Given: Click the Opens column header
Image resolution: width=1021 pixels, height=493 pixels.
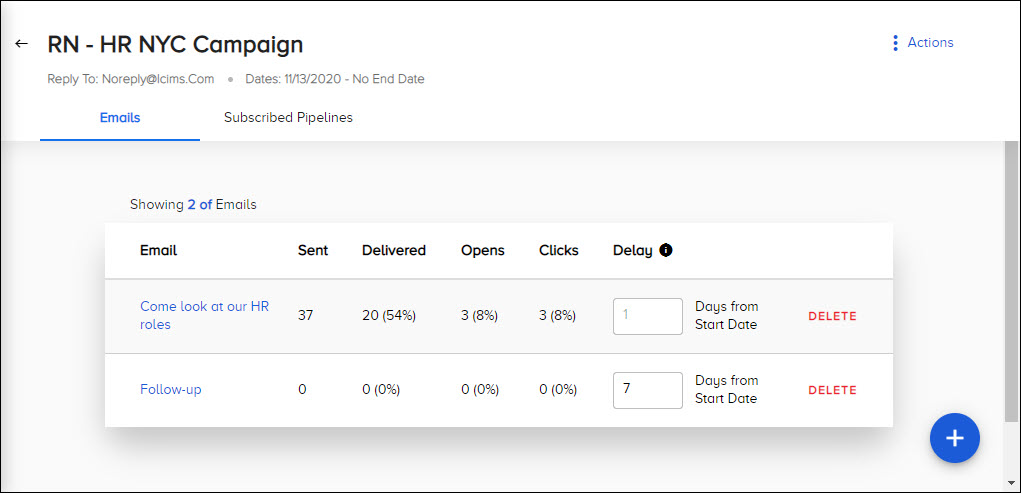Looking at the screenshot, I should 482,250.
